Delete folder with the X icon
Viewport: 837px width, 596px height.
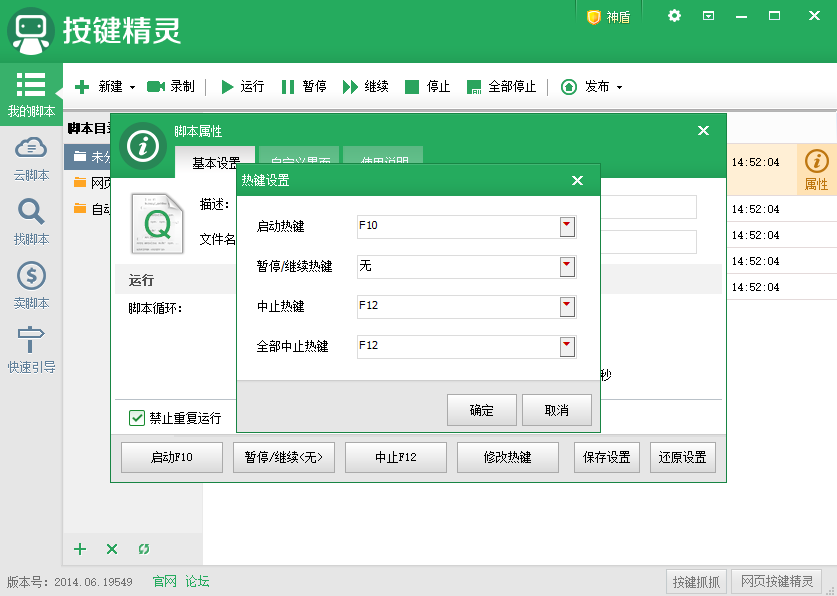click(x=112, y=549)
